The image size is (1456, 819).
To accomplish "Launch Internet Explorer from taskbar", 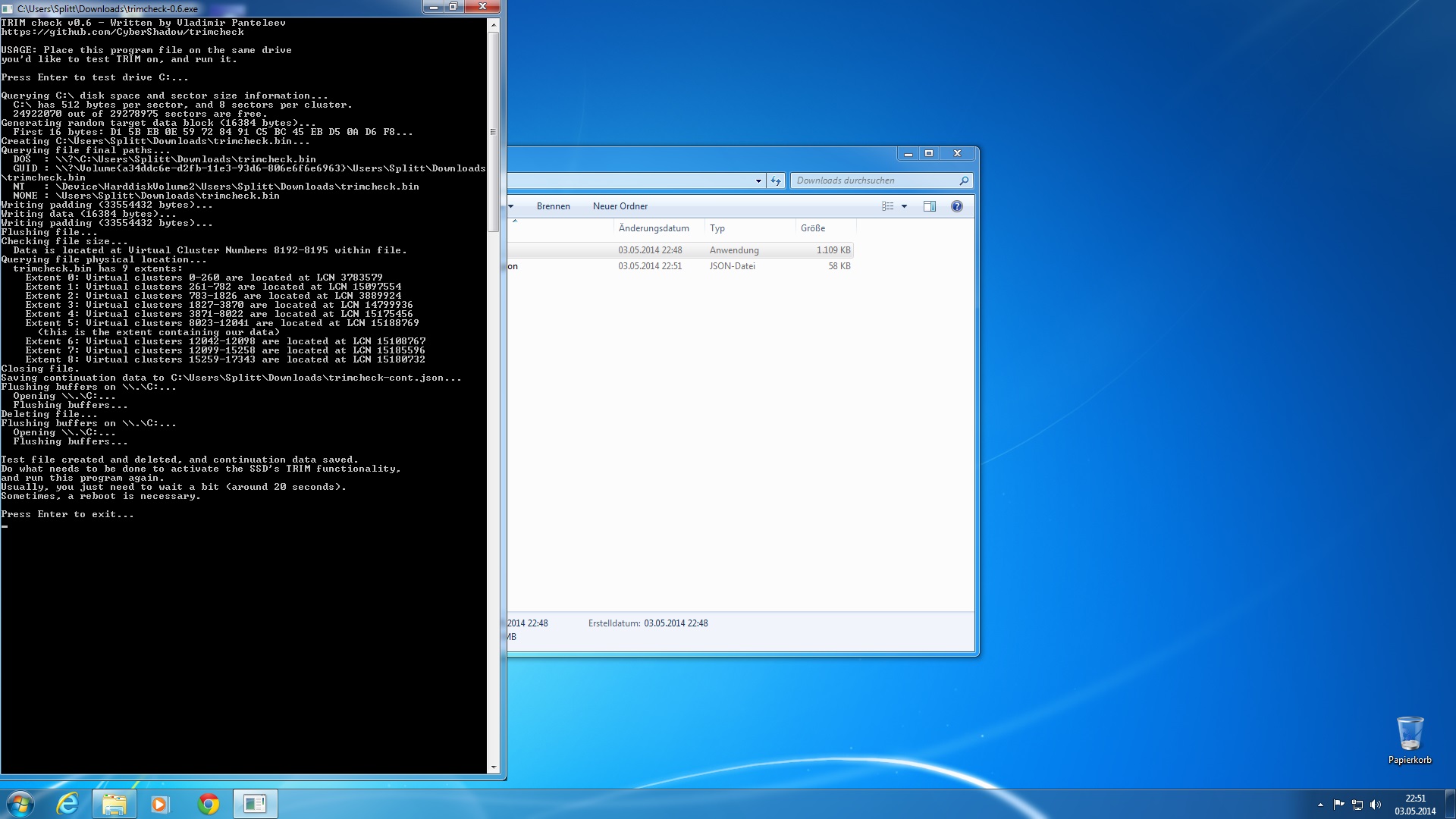I will [x=67, y=804].
